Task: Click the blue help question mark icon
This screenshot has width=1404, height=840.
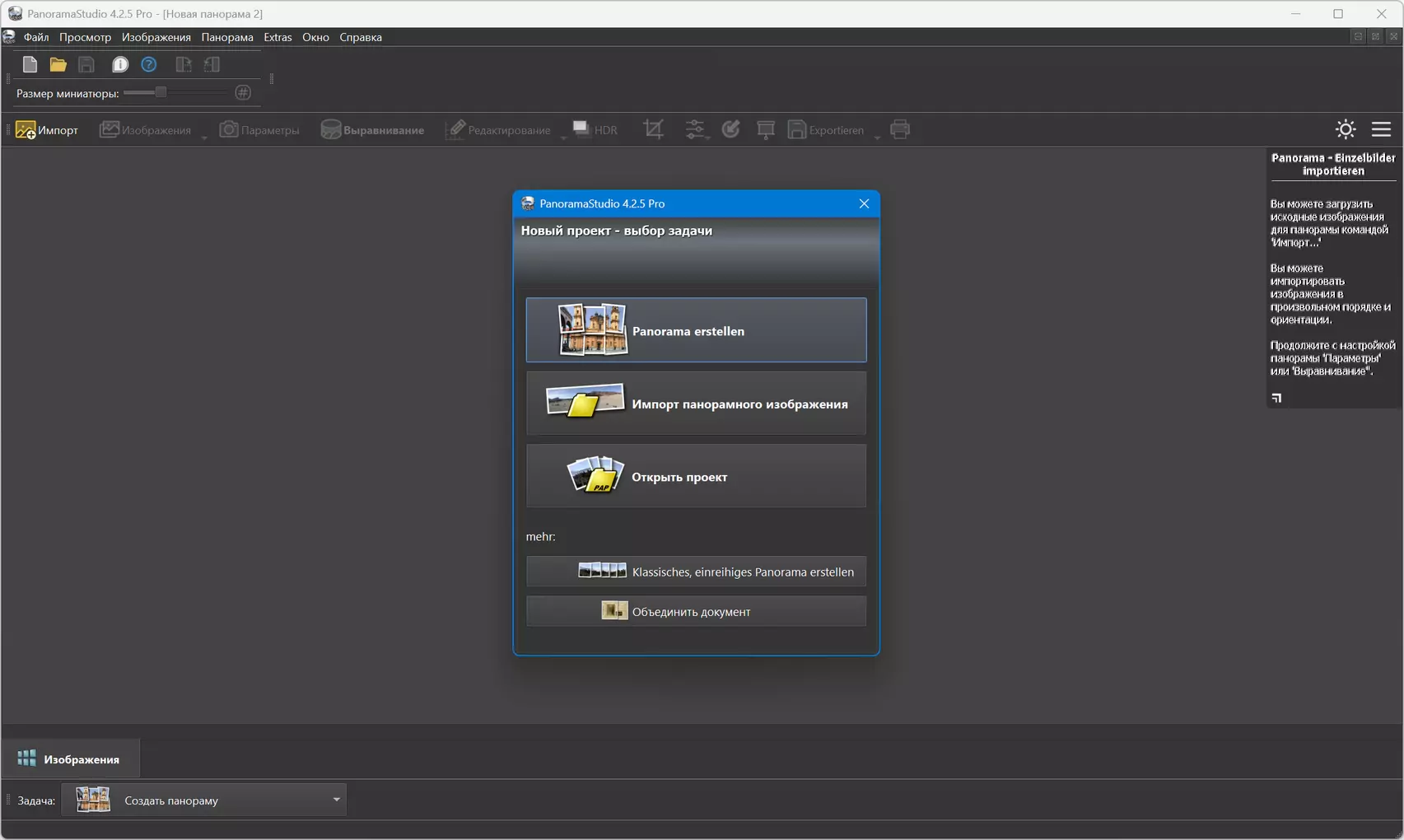Action: click(149, 64)
